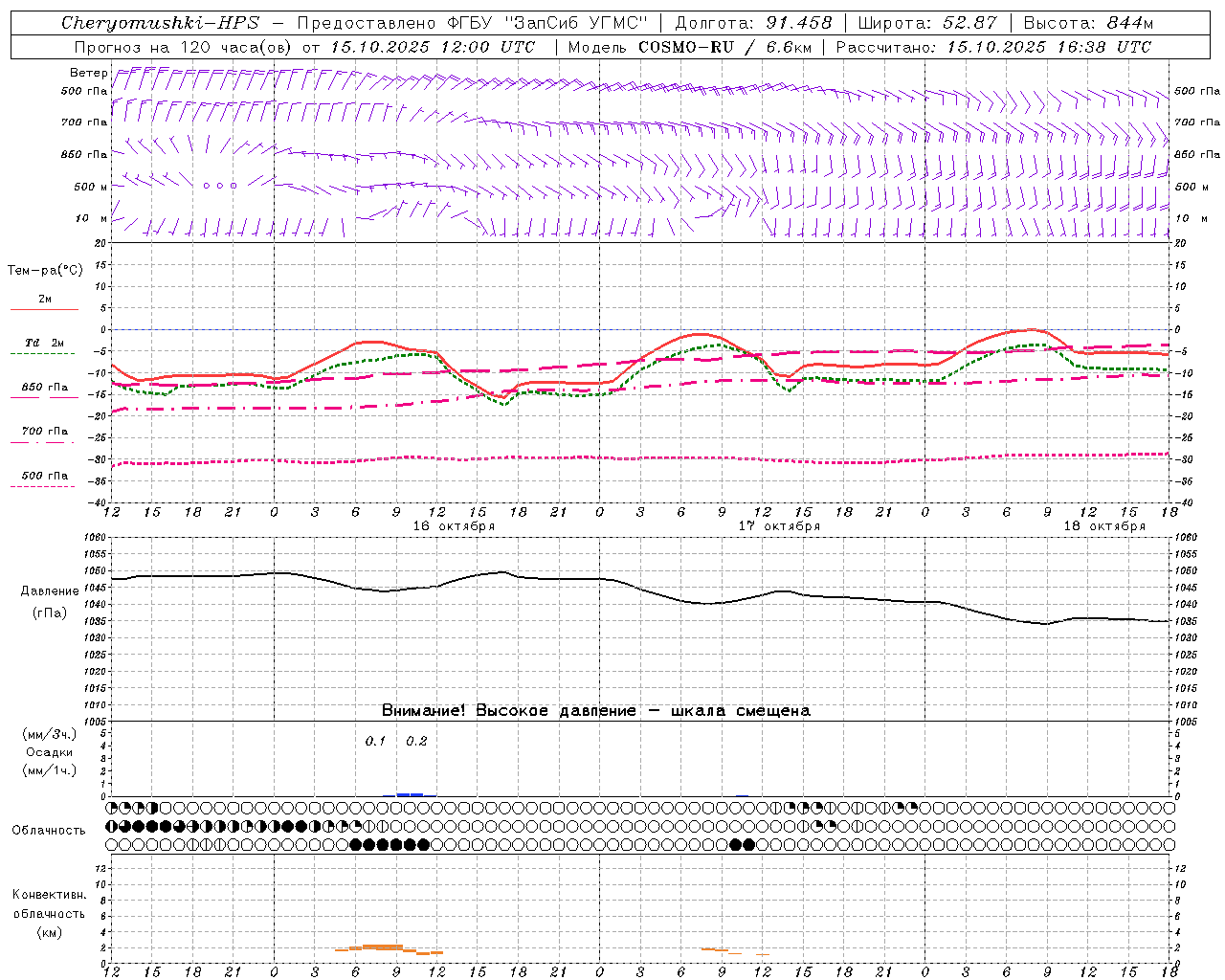The image size is (1225, 980).
Task: Click the Долгота: 91.458 value
Action: [x=753, y=23]
